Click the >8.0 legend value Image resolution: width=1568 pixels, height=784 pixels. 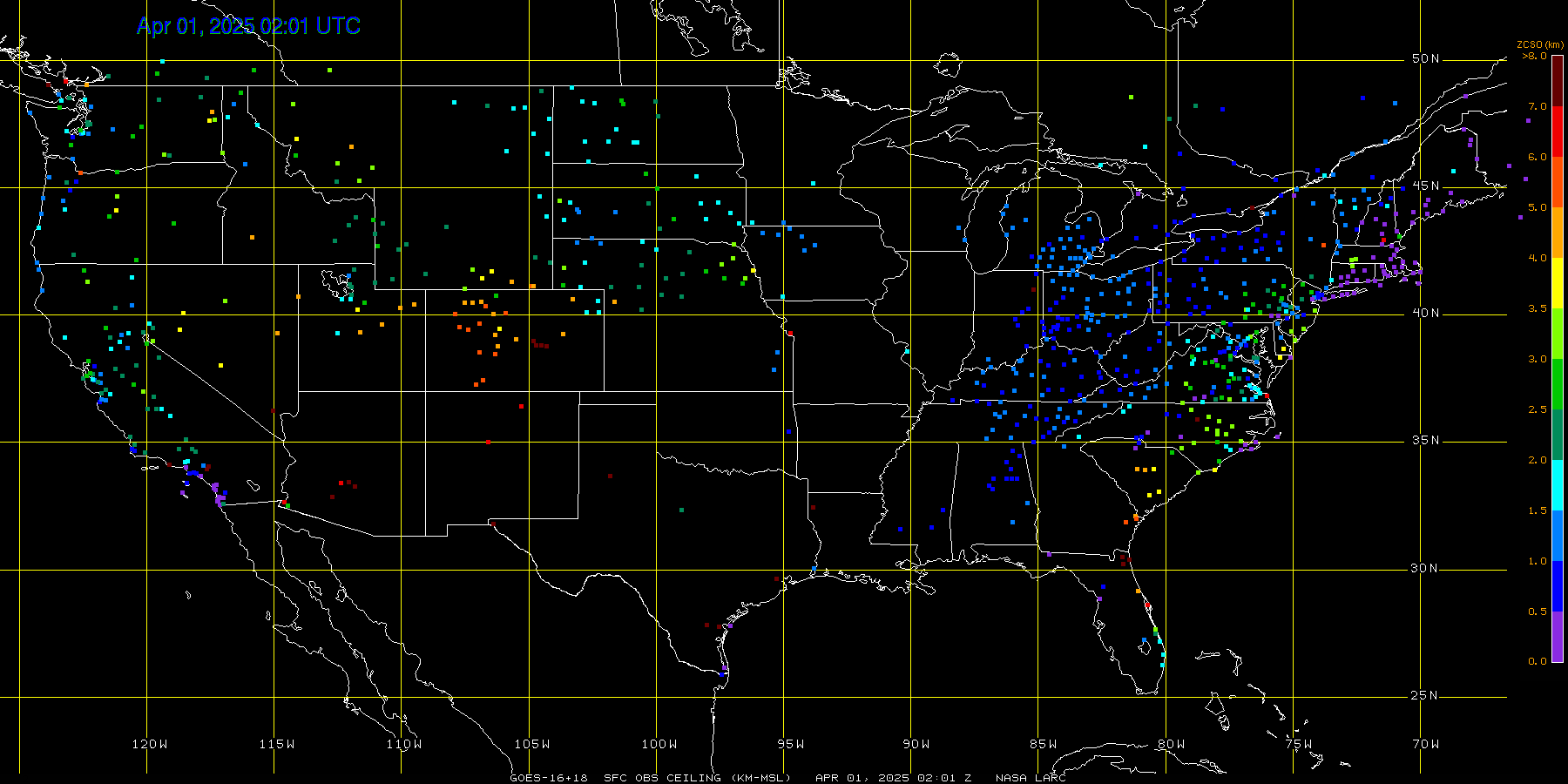[1534, 56]
